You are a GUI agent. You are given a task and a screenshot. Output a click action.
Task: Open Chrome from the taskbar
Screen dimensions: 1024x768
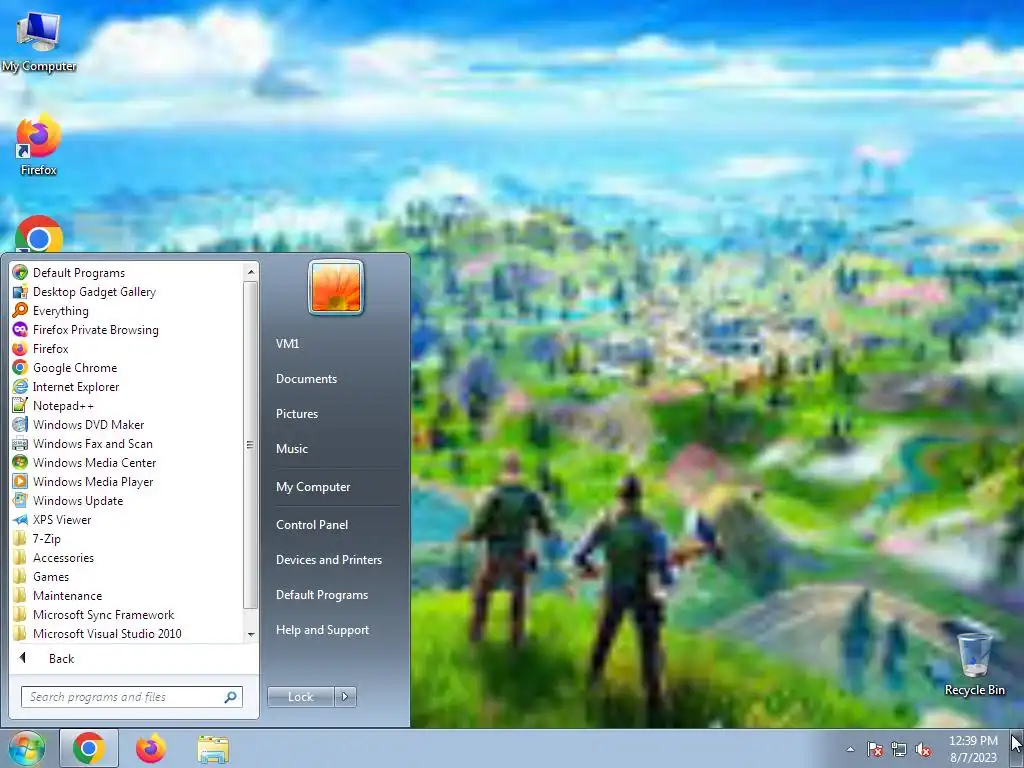point(89,748)
